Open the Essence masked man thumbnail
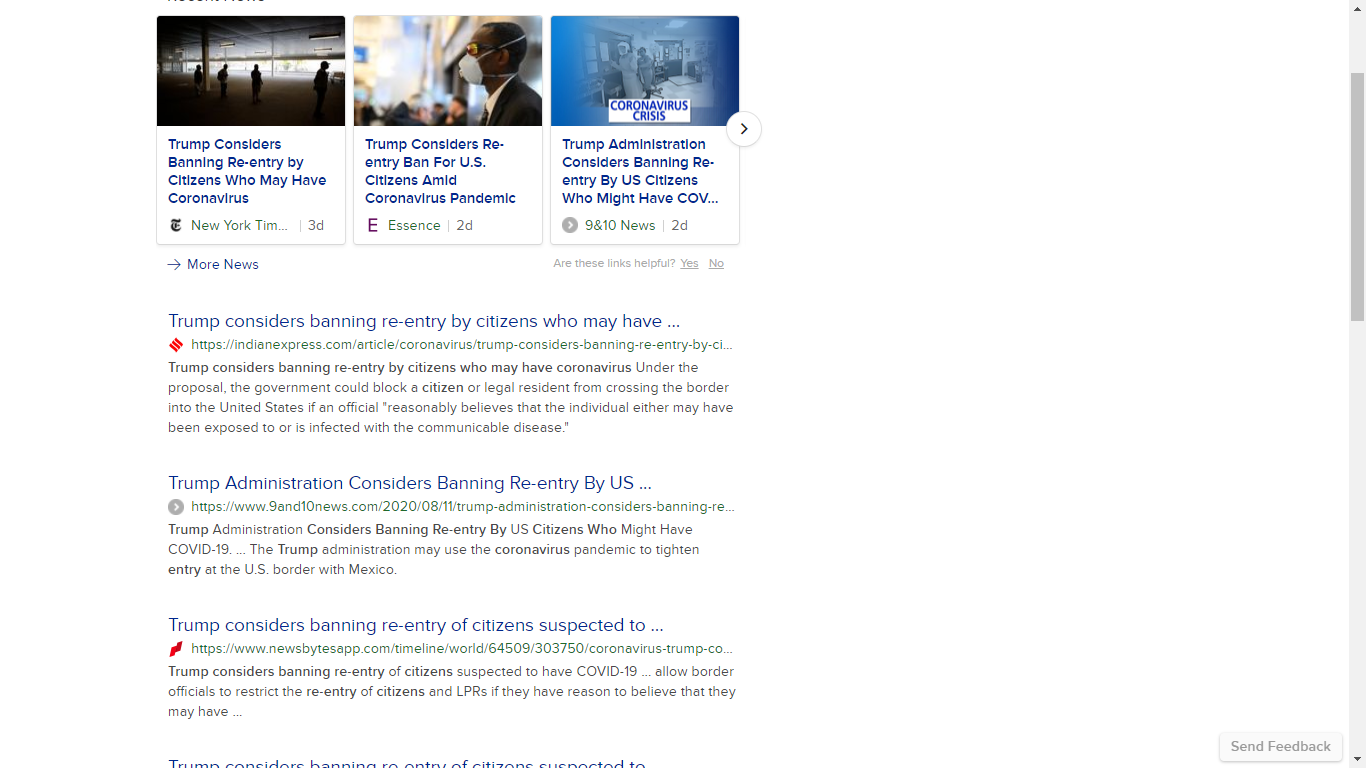This screenshot has height=768, width=1366. pos(448,71)
